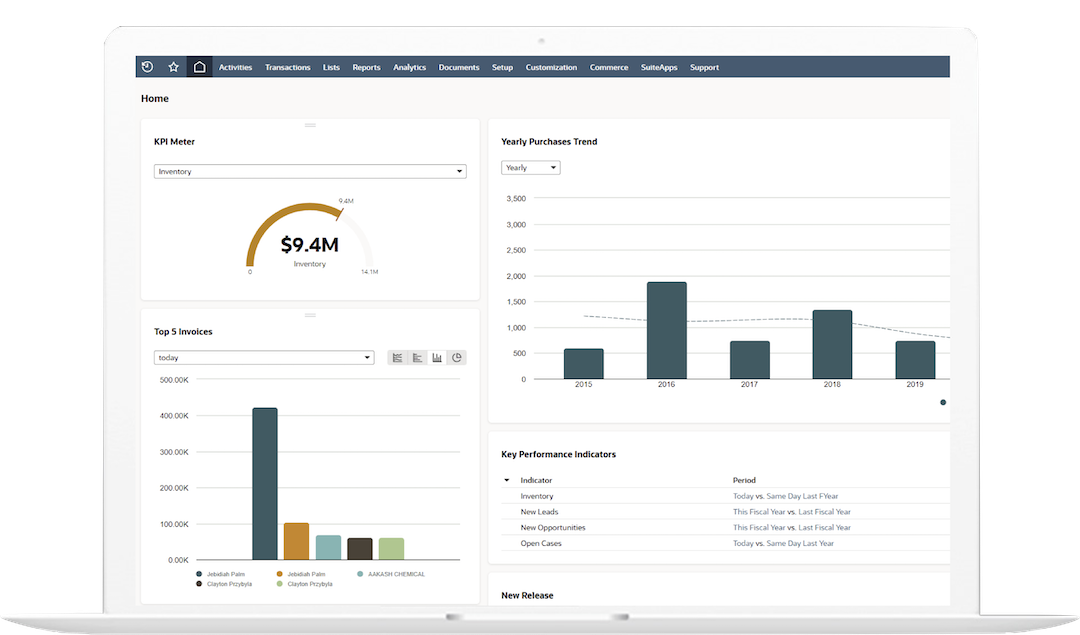Open the Inventory KPI Meter dropdown
The width and height of the screenshot is (1080, 635).
pyautogui.click(x=310, y=170)
